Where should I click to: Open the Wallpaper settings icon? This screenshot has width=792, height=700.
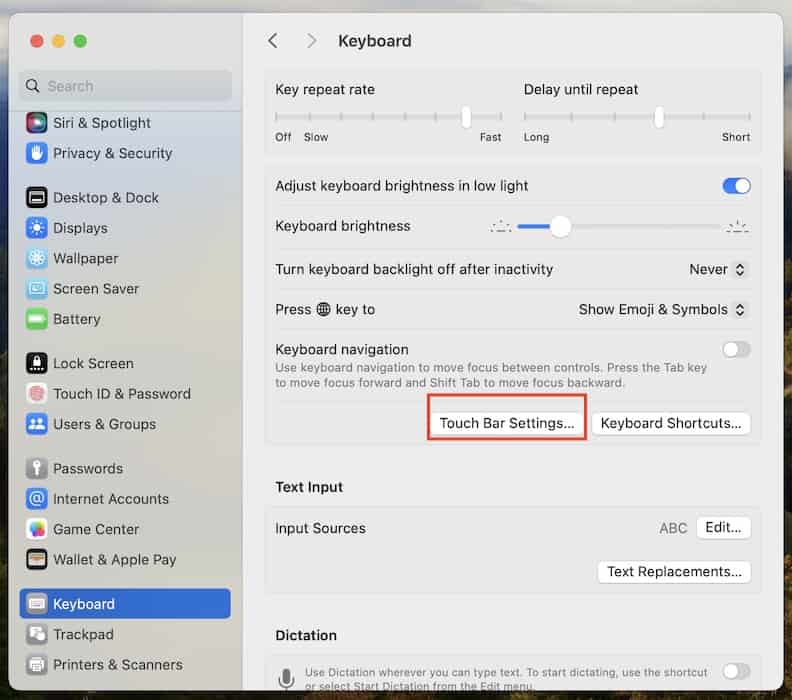pos(37,258)
